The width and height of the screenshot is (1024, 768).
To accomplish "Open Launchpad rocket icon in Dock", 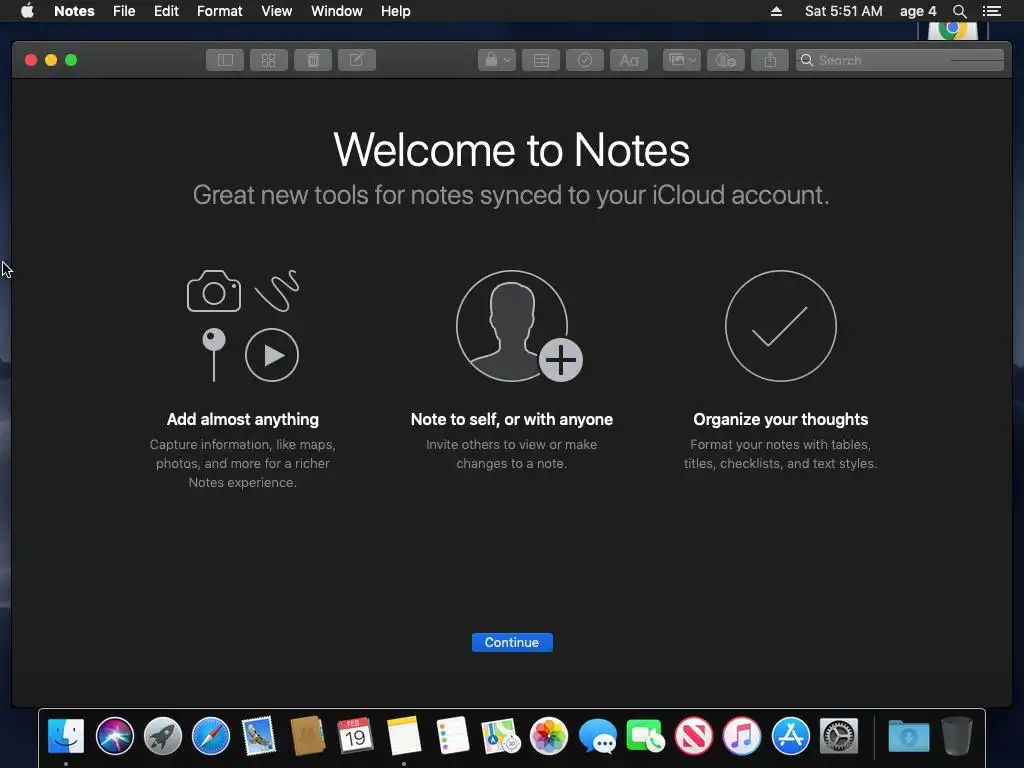I will point(163,736).
